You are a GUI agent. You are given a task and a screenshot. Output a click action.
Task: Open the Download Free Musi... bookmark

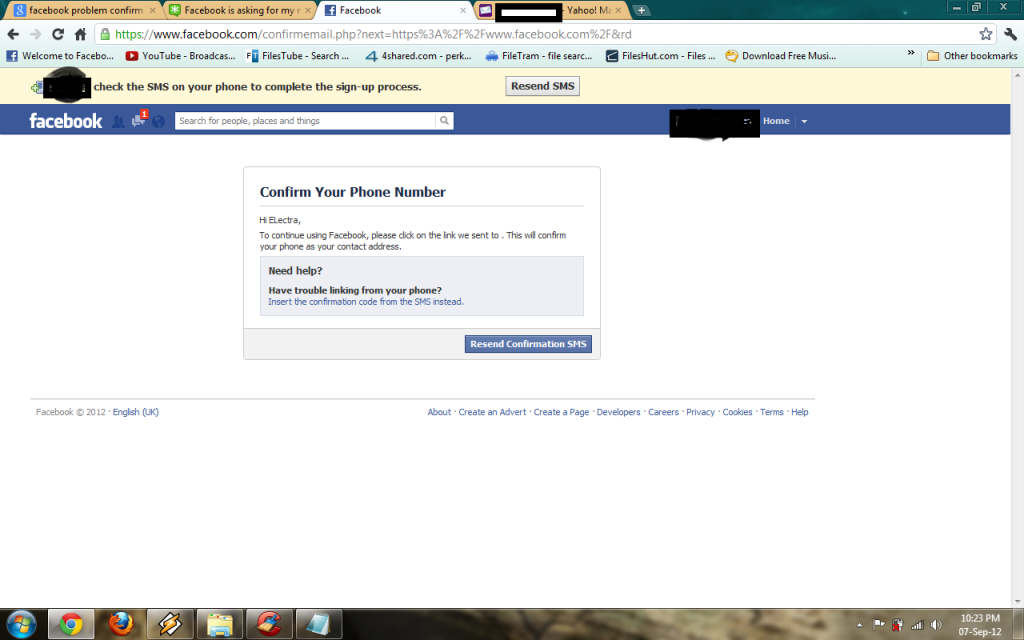(781, 56)
